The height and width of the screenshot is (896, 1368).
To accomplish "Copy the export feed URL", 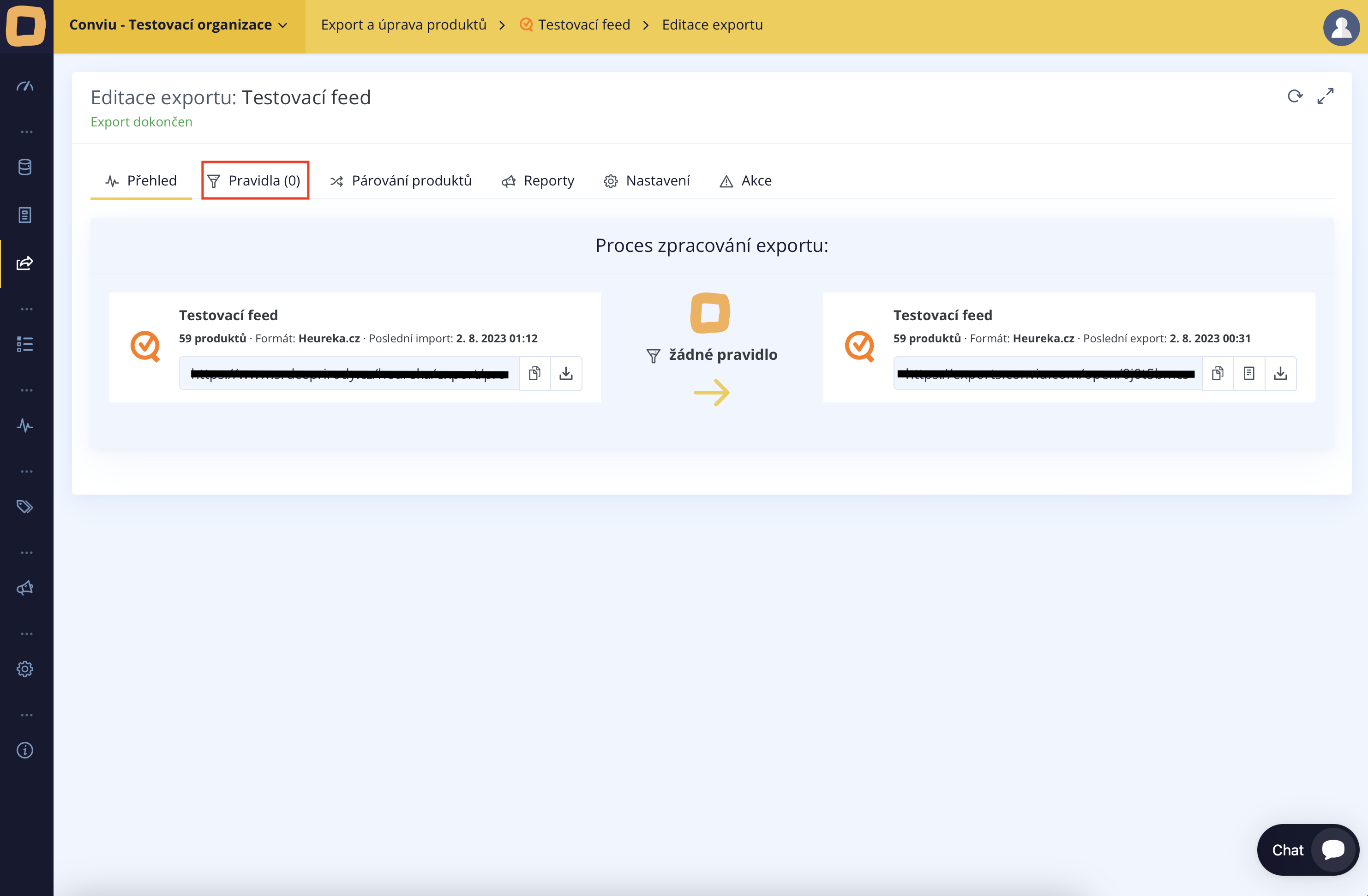I will tap(1218, 374).
